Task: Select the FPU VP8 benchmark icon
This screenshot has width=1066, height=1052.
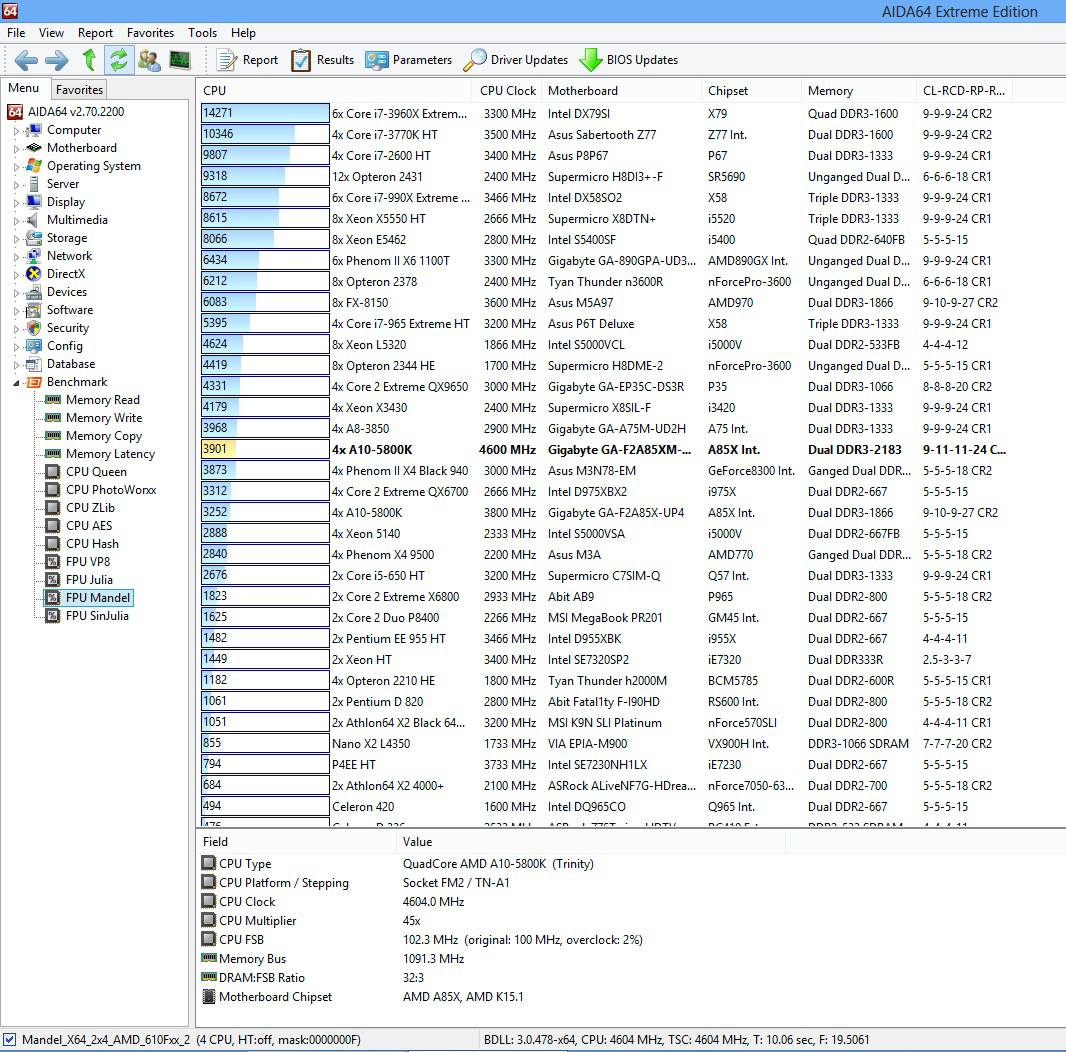Action: (52, 562)
